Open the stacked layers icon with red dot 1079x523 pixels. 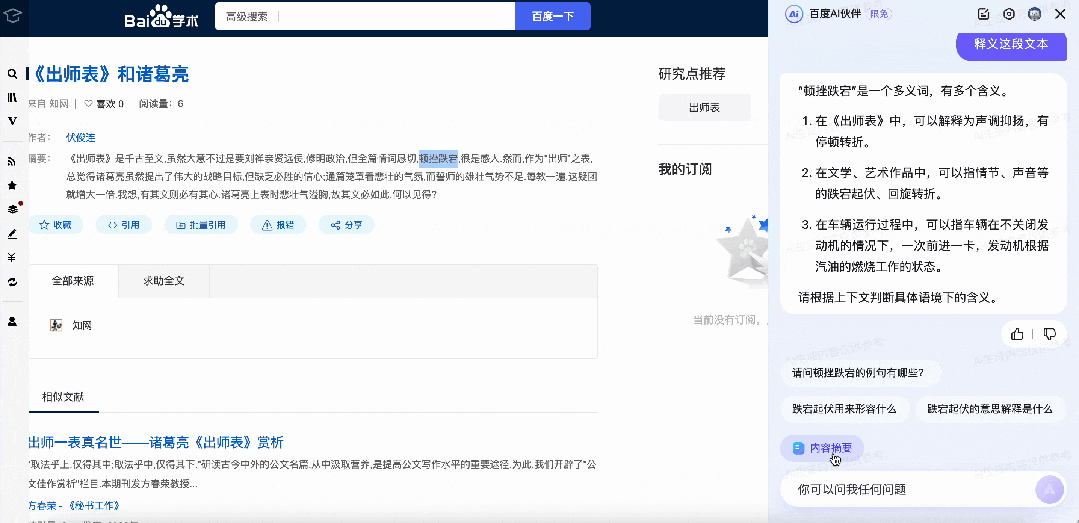click(x=12, y=209)
